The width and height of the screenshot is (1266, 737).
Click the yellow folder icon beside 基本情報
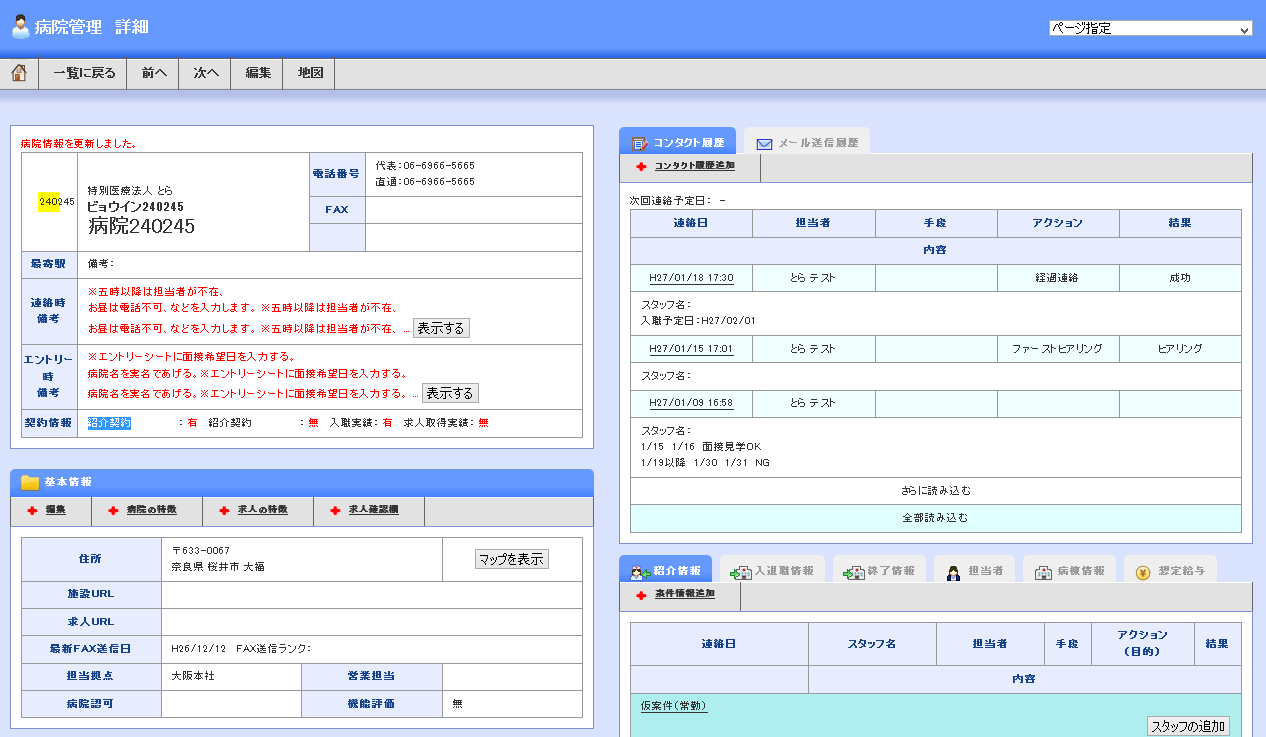(x=30, y=482)
